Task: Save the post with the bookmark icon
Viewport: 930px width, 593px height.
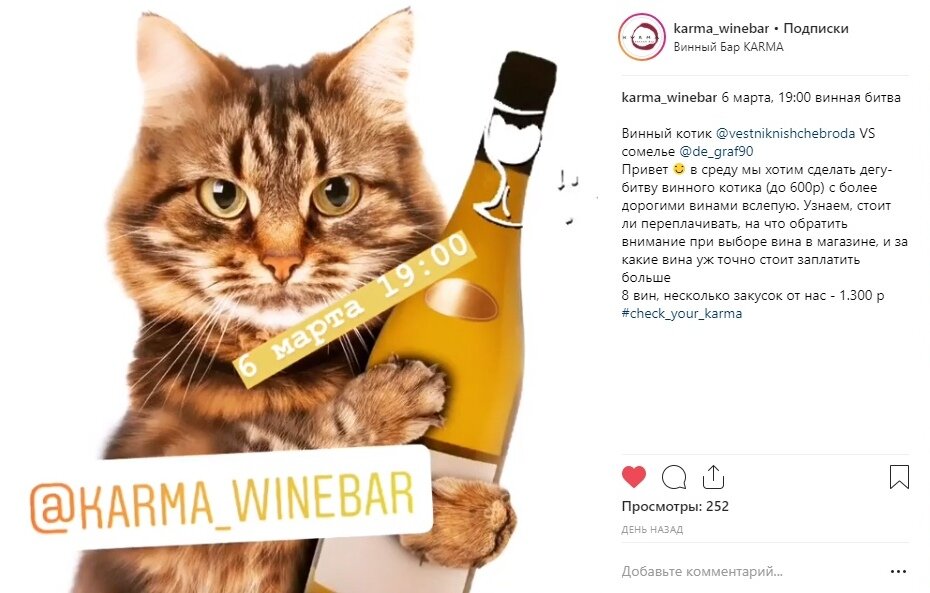Action: (899, 477)
